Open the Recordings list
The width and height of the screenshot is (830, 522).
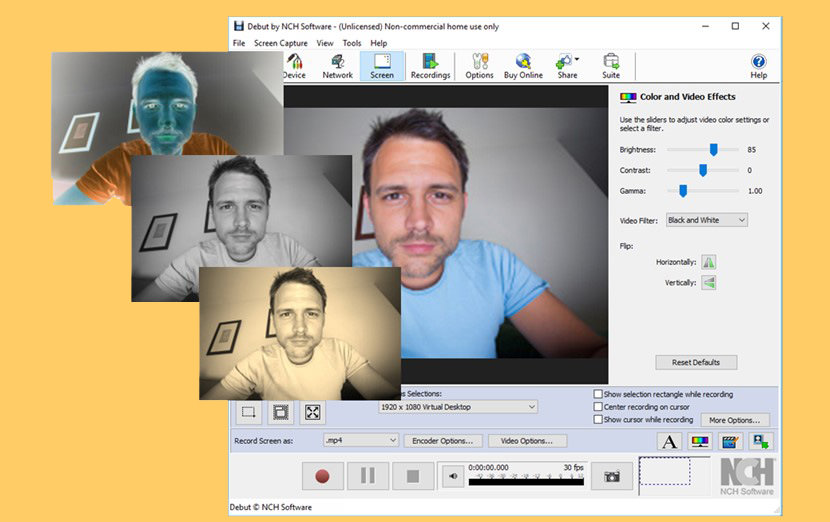click(x=430, y=66)
